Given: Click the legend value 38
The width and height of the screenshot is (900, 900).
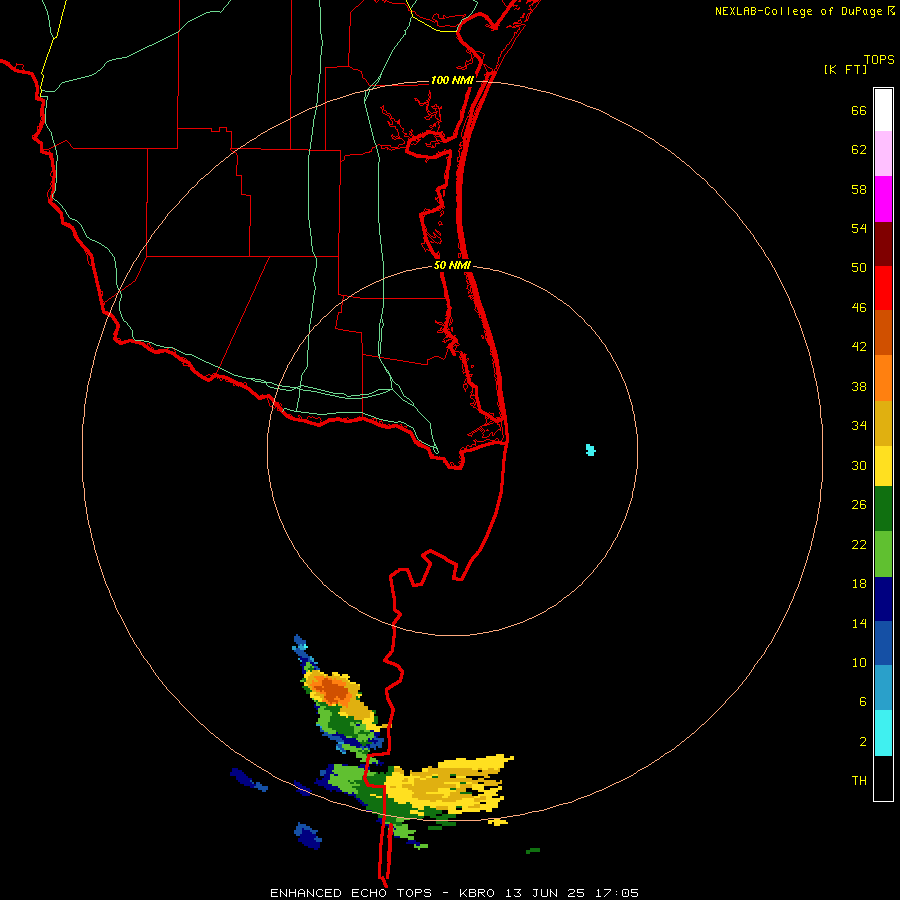Looking at the screenshot, I should (x=859, y=387).
